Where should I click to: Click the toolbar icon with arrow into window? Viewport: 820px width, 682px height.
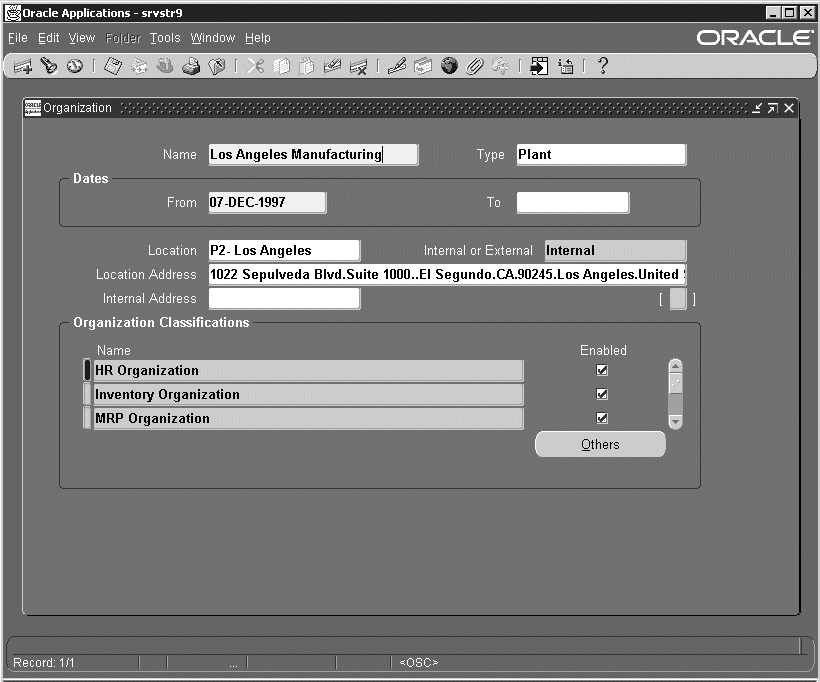click(539, 66)
